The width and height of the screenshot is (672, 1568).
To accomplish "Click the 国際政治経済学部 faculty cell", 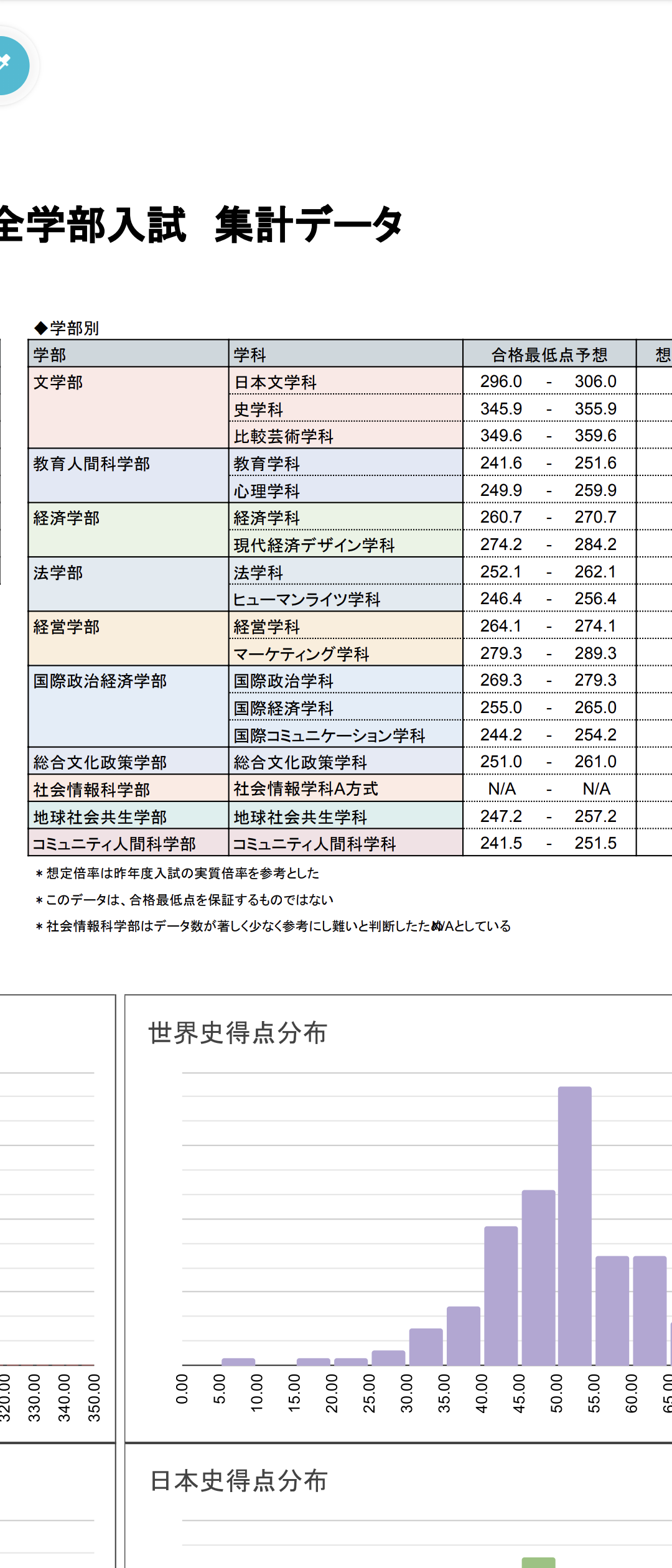I will click(x=128, y=706).
